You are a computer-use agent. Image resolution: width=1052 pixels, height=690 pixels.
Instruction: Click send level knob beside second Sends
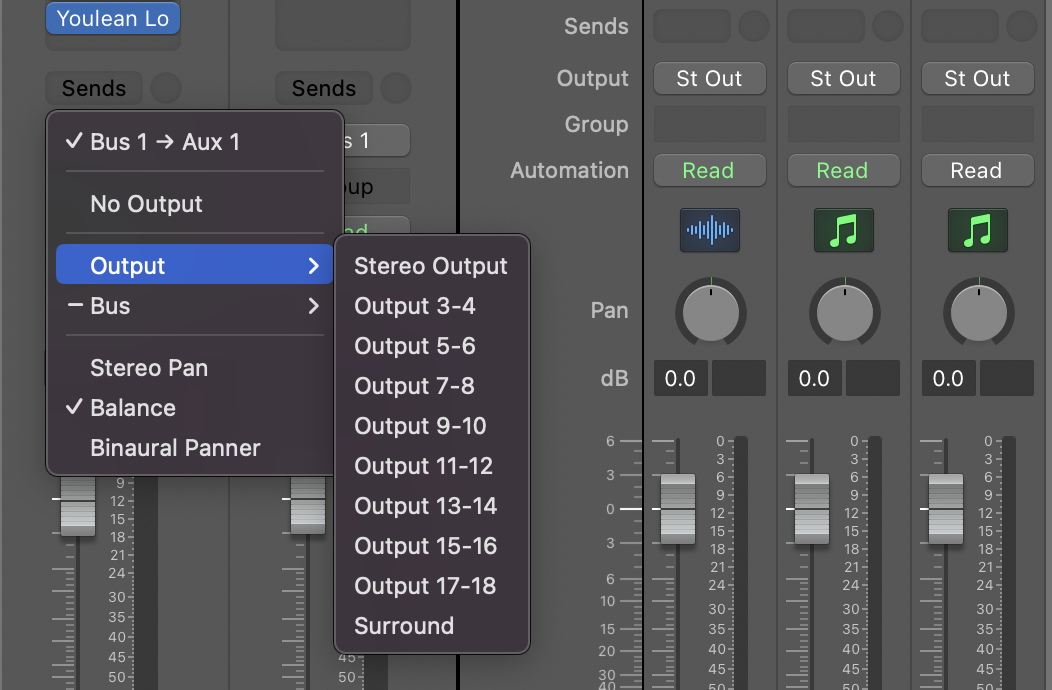pos(396,88)
